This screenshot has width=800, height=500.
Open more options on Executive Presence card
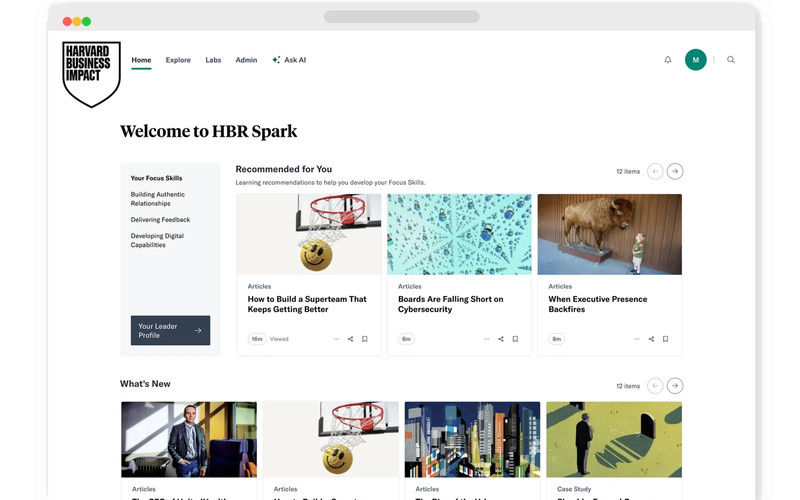[x=636, y=339]
